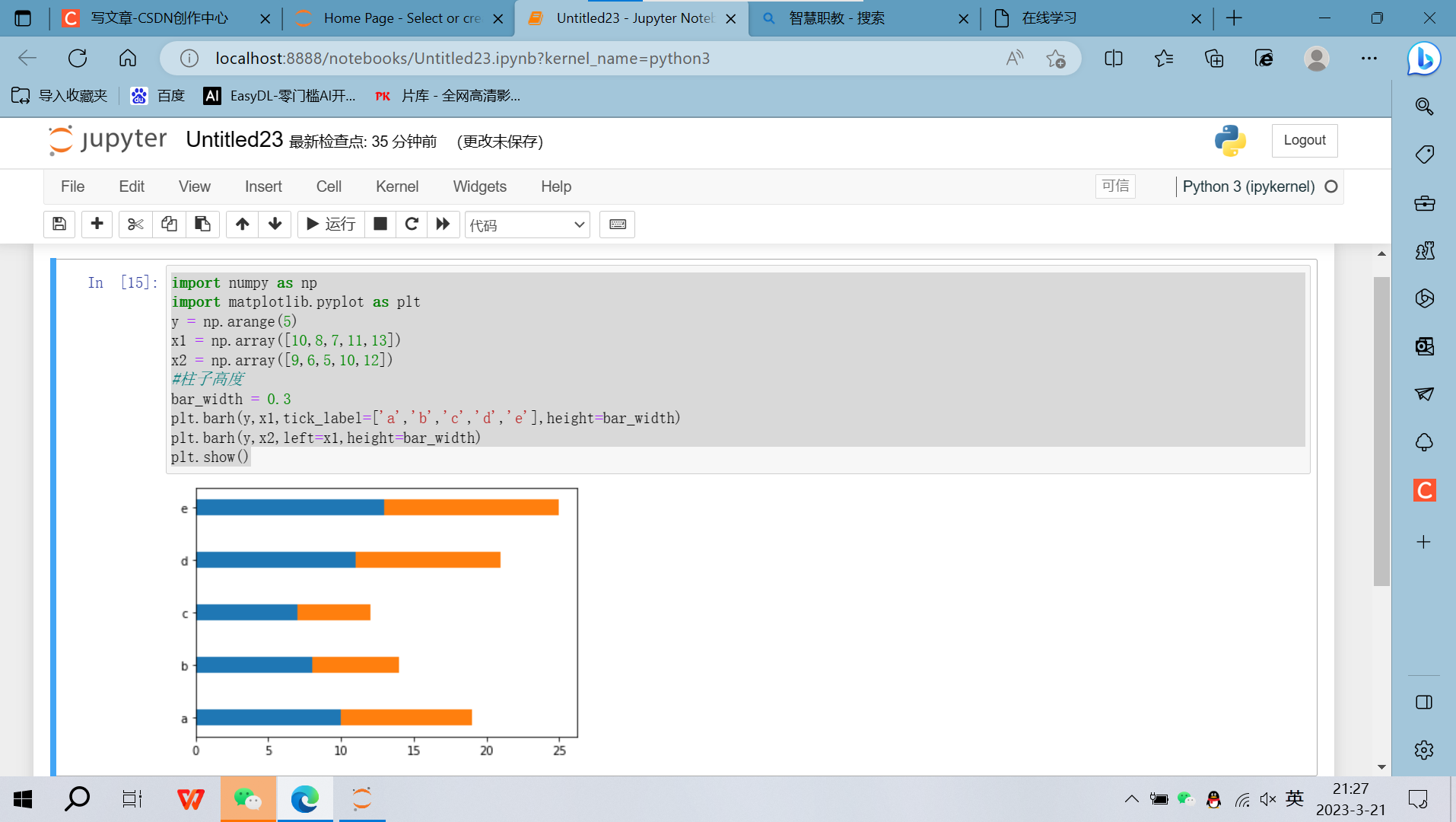
Task: Restart the kernel using restart icon
Action: (412, 224)
